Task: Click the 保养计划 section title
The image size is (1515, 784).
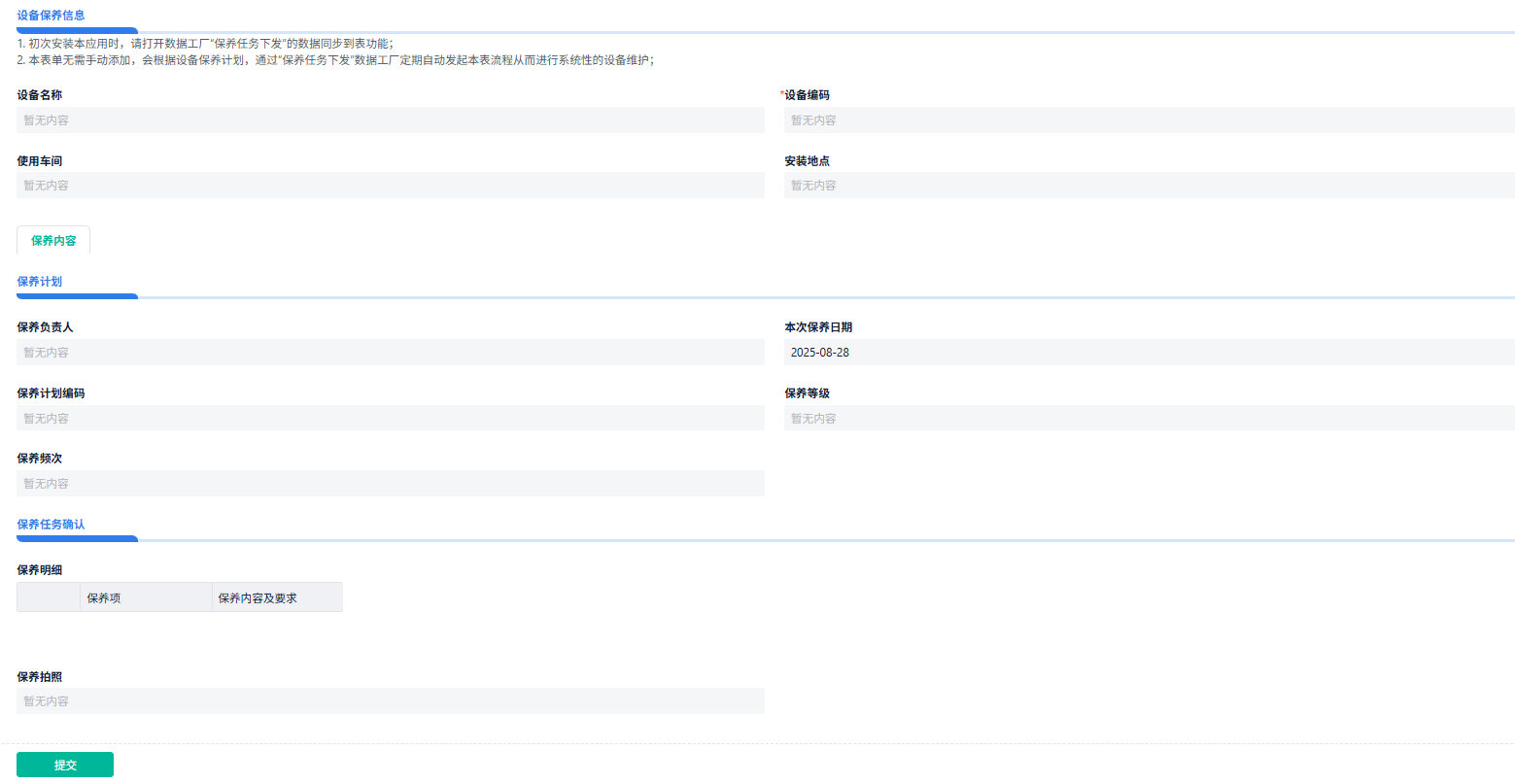Action: [x=40, y=282]
